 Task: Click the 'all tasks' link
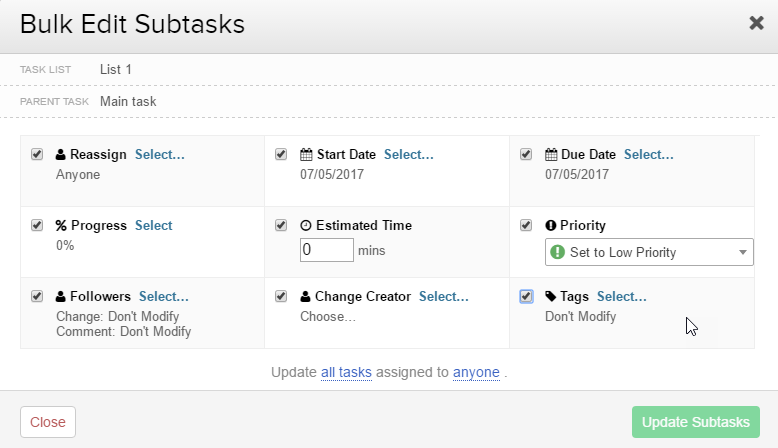tap(346, 373)
